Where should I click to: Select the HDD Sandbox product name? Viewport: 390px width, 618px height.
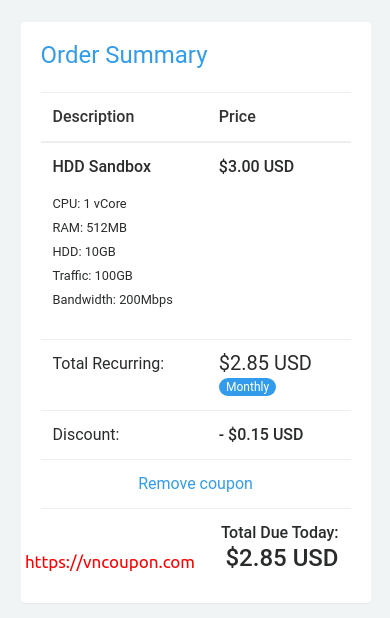(102, 166)
